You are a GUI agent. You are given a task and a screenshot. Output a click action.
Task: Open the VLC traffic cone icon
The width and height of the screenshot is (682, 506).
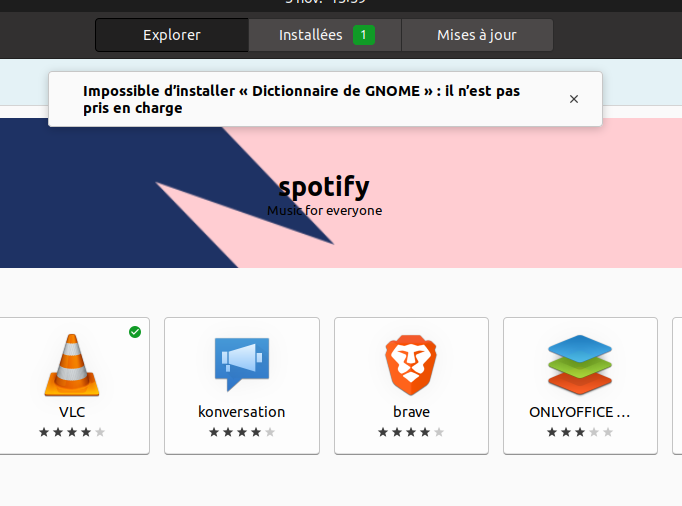[x=72, y=365]
